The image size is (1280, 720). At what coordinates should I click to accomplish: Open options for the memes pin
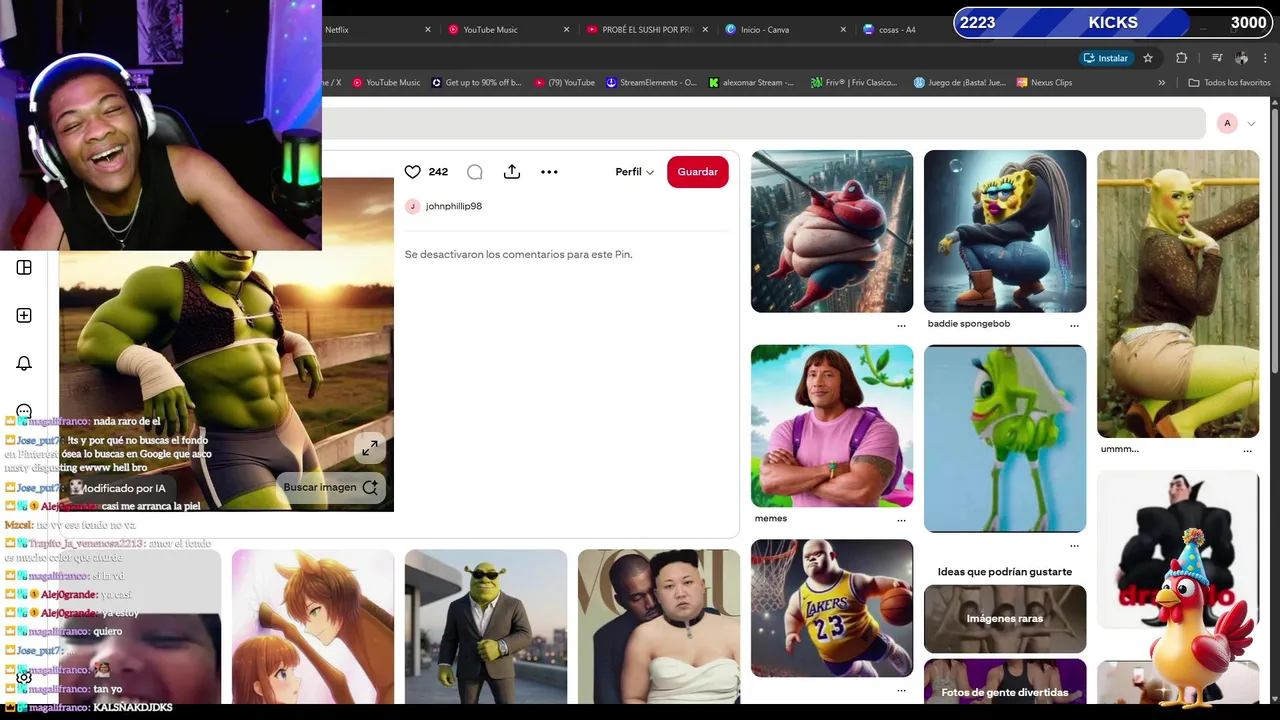(x=901, y=520)
